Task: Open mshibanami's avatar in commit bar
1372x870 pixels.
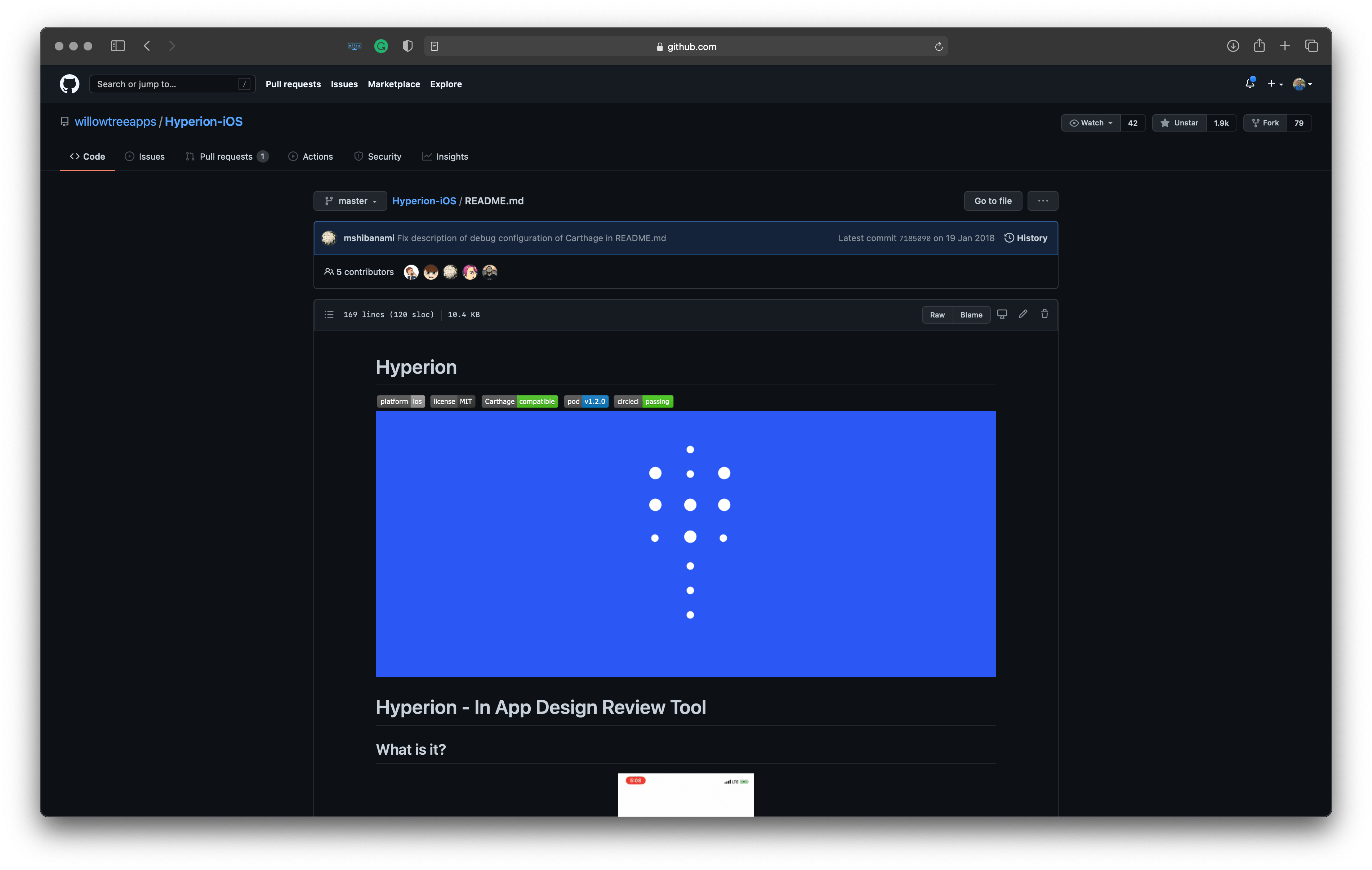Action: [329, 238]
